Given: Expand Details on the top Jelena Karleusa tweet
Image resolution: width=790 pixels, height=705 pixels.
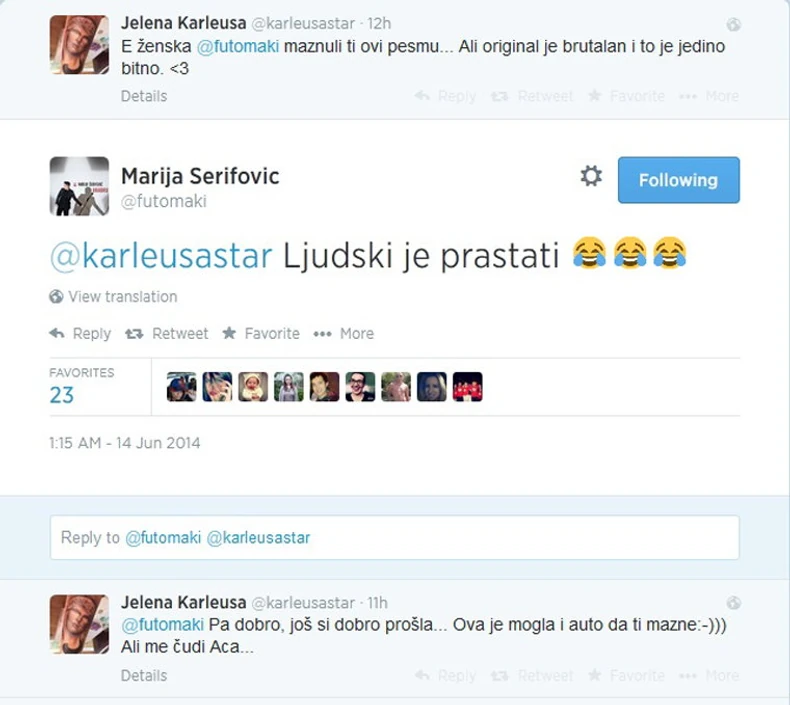Looking at the screenshot, I should click(x=144, y=96).
